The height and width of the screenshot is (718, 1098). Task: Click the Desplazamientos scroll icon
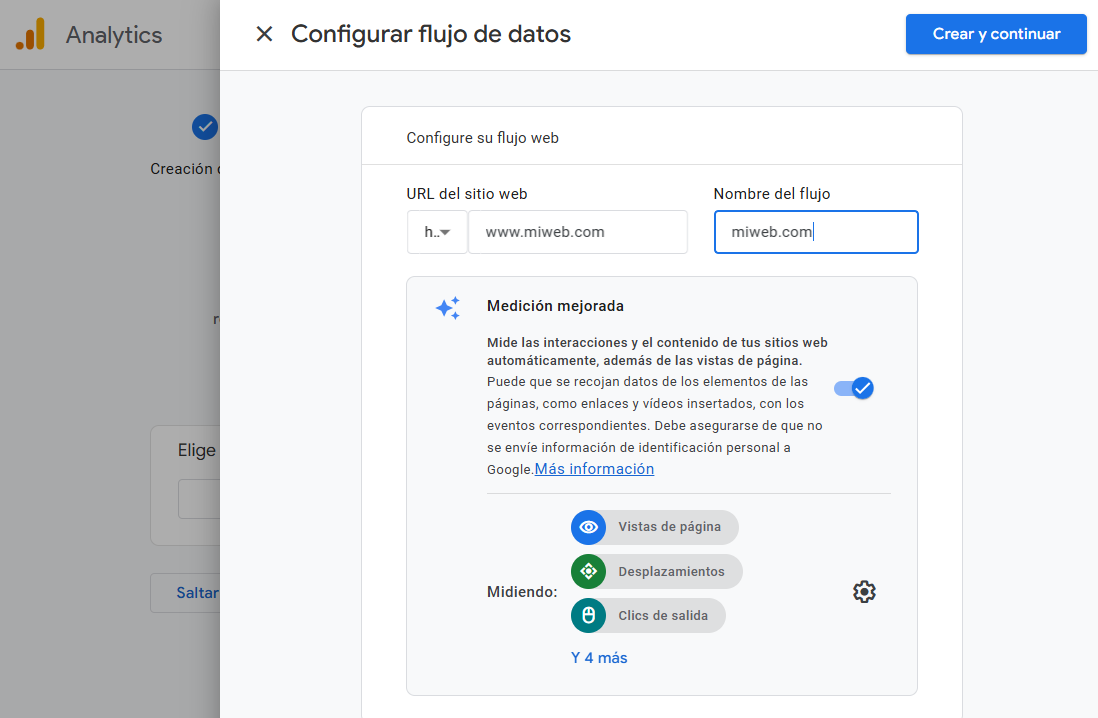pos(588,571)
